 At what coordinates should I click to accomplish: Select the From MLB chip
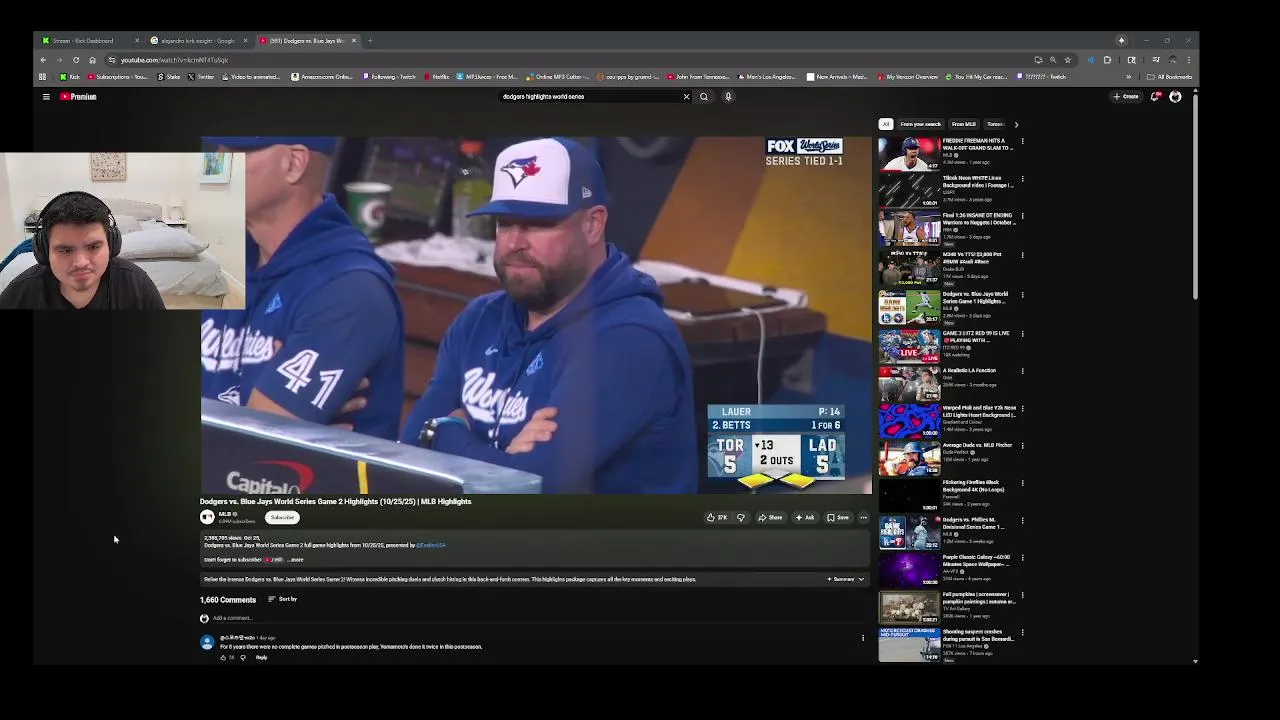(963, 124)
